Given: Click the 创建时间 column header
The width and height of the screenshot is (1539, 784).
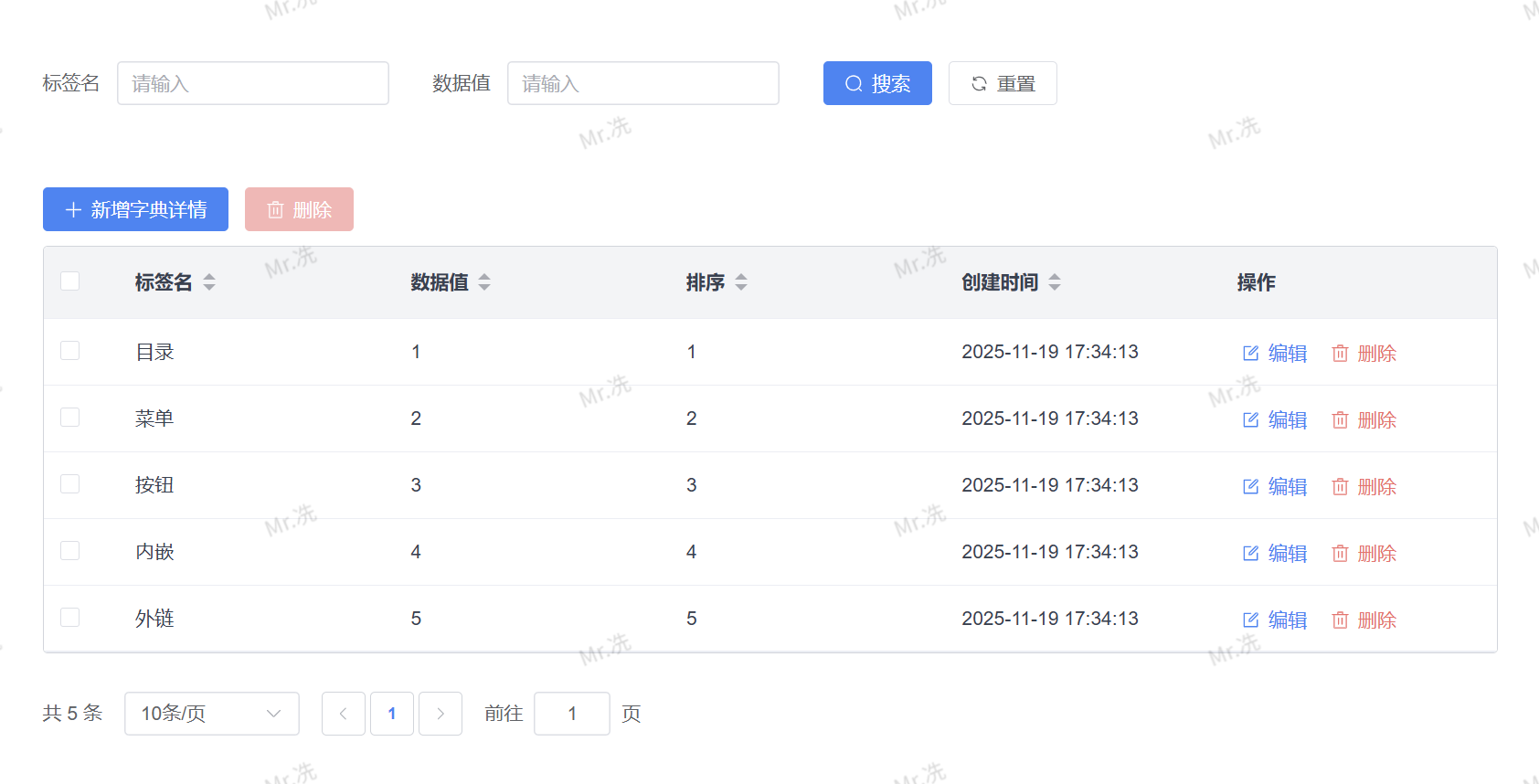Looking at the screenshot, I should [x=1000, y=282].
